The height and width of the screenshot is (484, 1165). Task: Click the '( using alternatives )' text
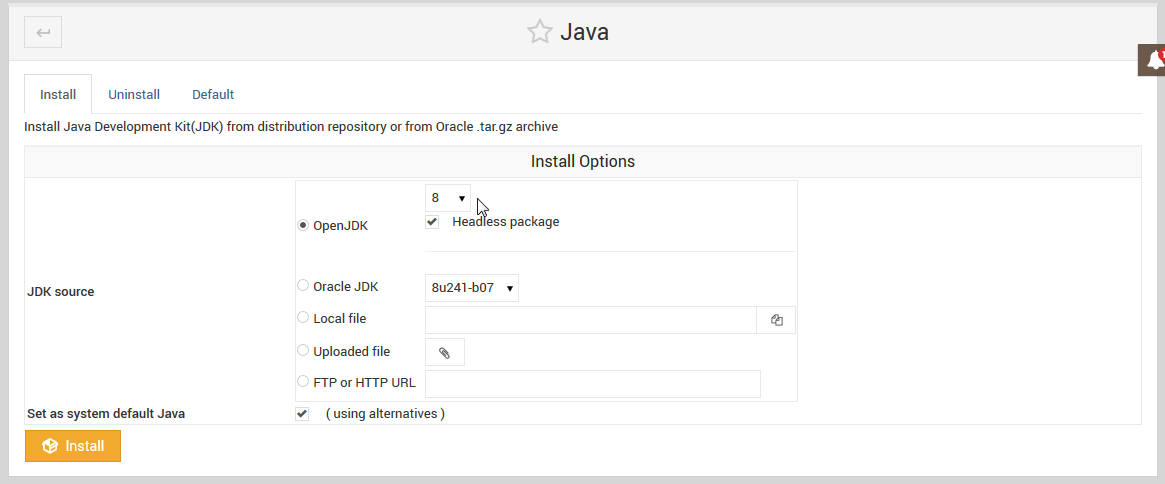tap(385, 413)
